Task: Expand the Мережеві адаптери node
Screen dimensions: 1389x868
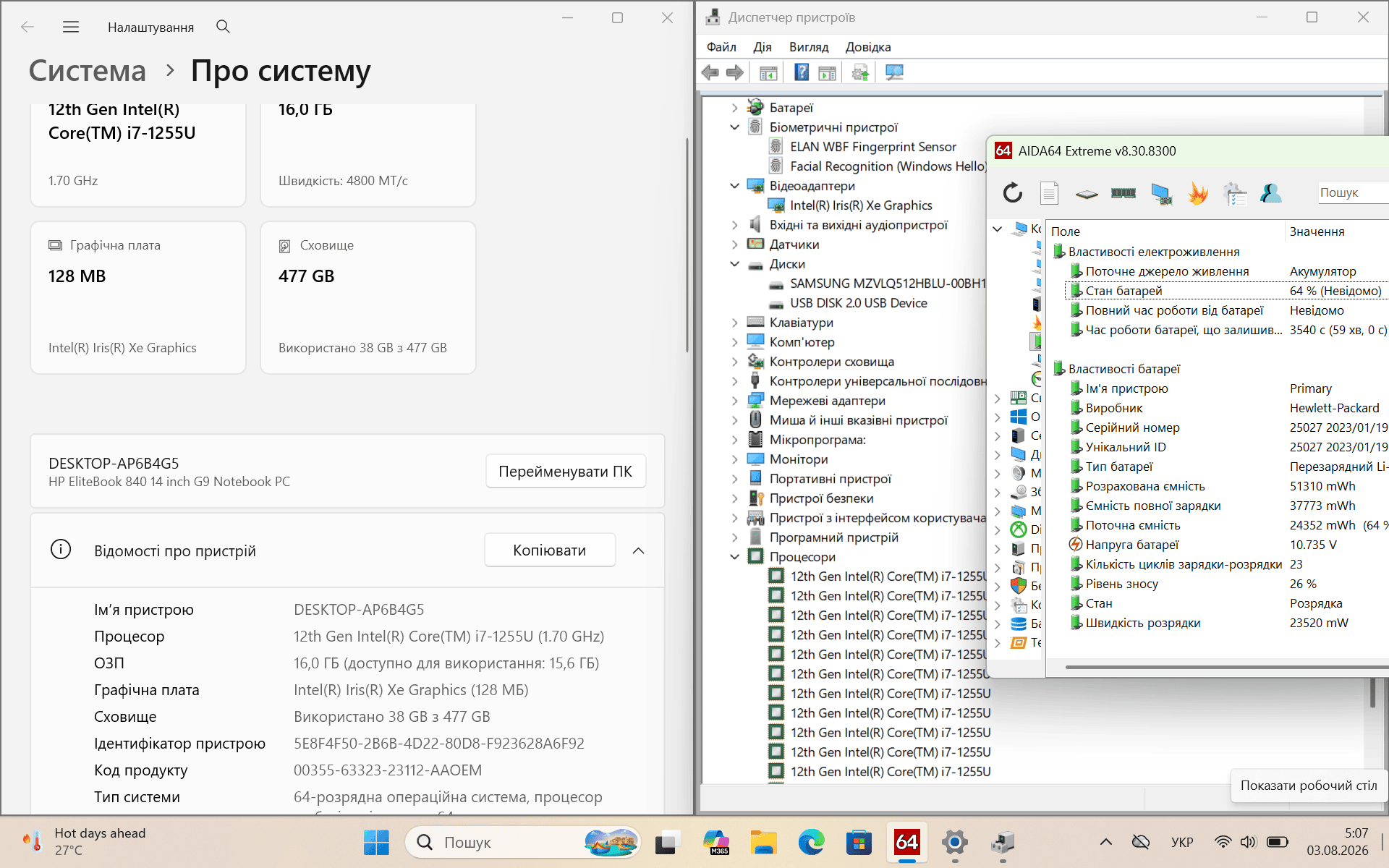Action: pyautogui.click(x=735, y=401)
